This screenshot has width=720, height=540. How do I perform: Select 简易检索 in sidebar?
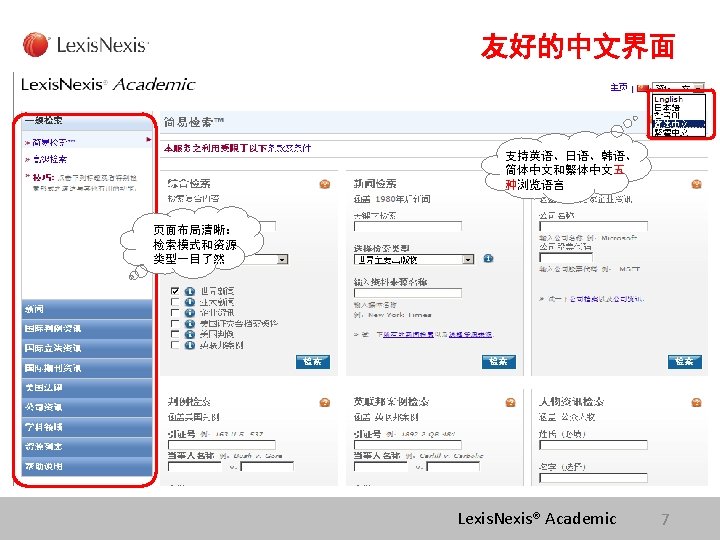click(x=54, y=142)
